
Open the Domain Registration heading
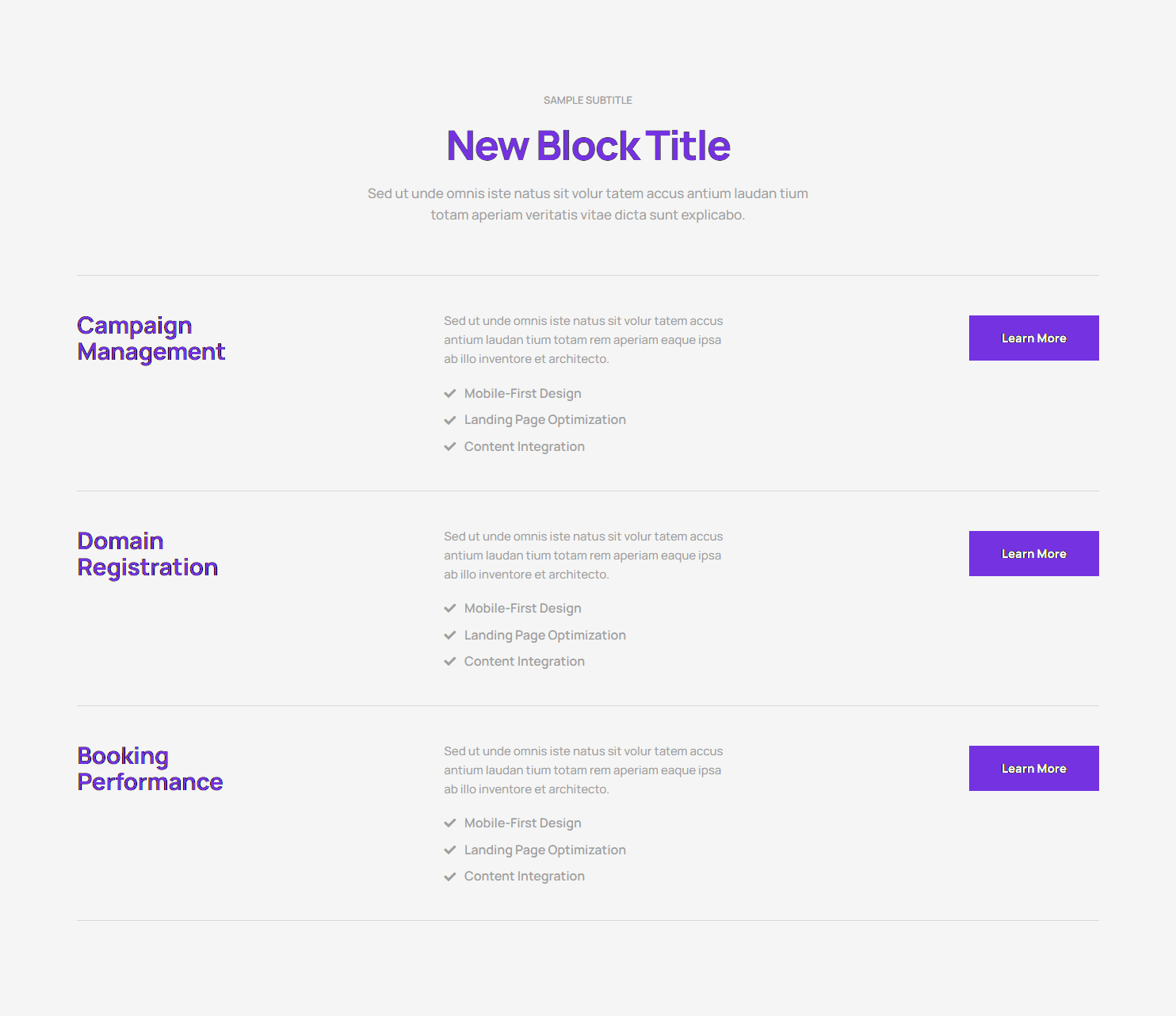point(147,554)
